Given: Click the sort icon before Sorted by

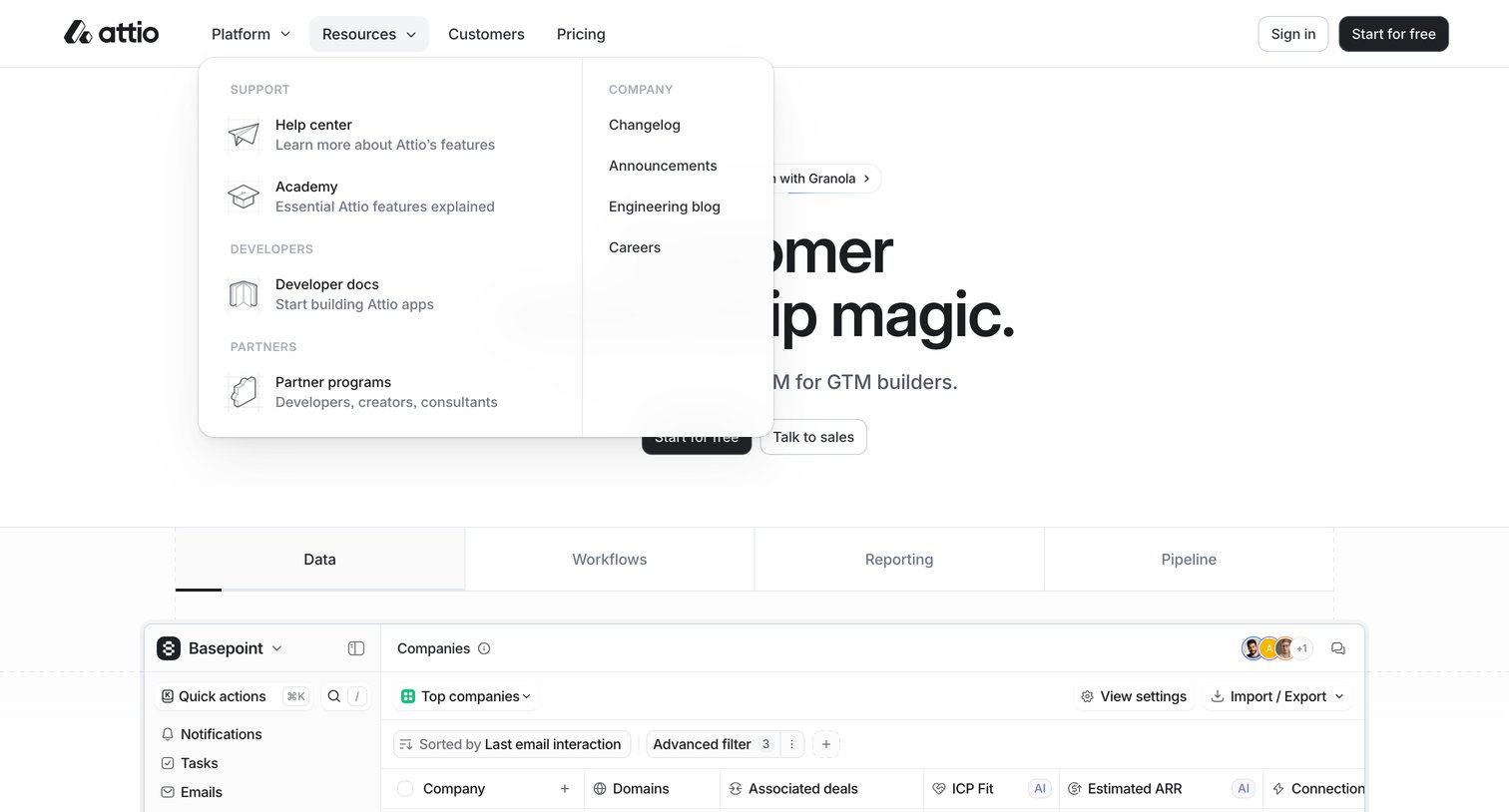Looking at the screenshot, I should coord(406,744).
